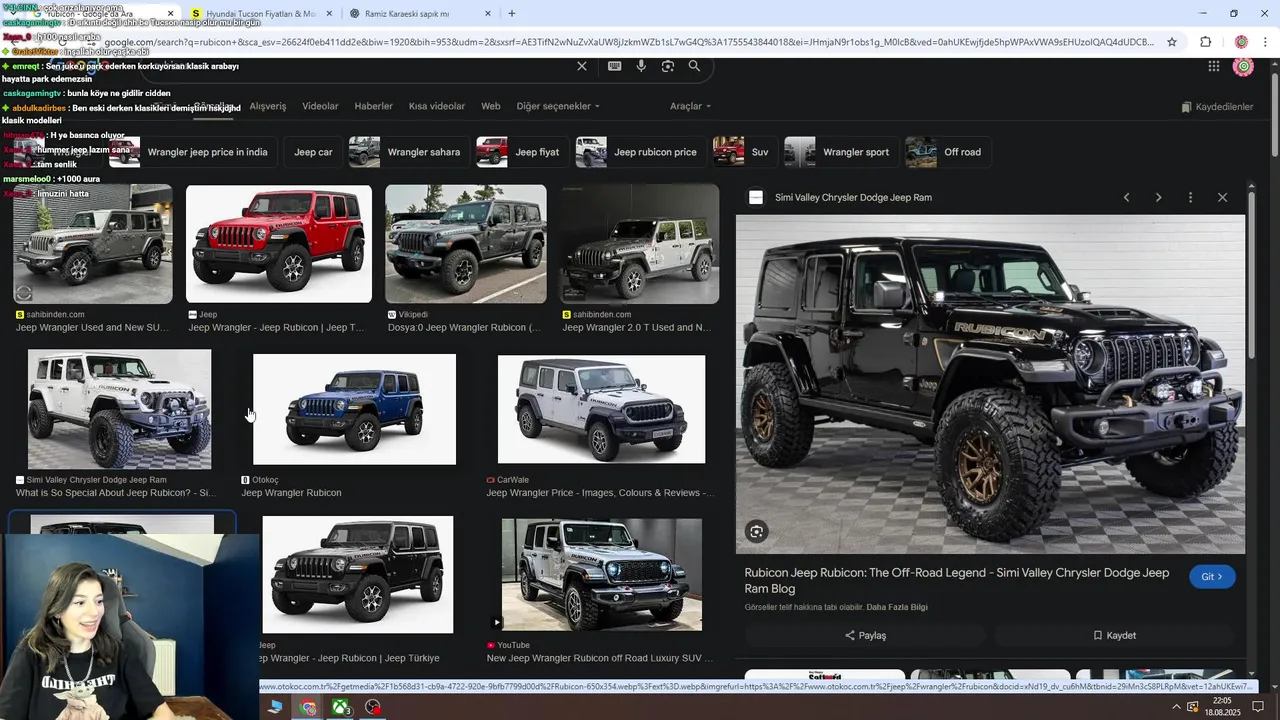Image resolution: width=1280 pixels, height=720 pixels.
Task: Open the blue Jeep Wrangler Rubicon Otokoç thumbnail
Action: 354,409
